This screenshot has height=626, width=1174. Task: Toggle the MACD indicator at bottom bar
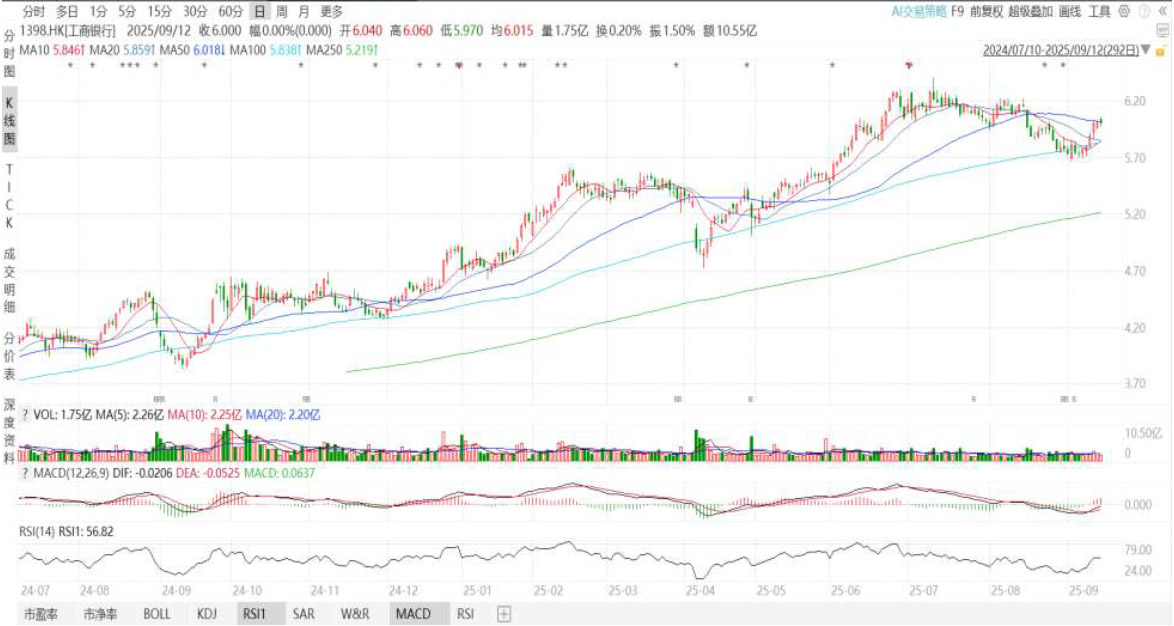click(x=412, y=613)
